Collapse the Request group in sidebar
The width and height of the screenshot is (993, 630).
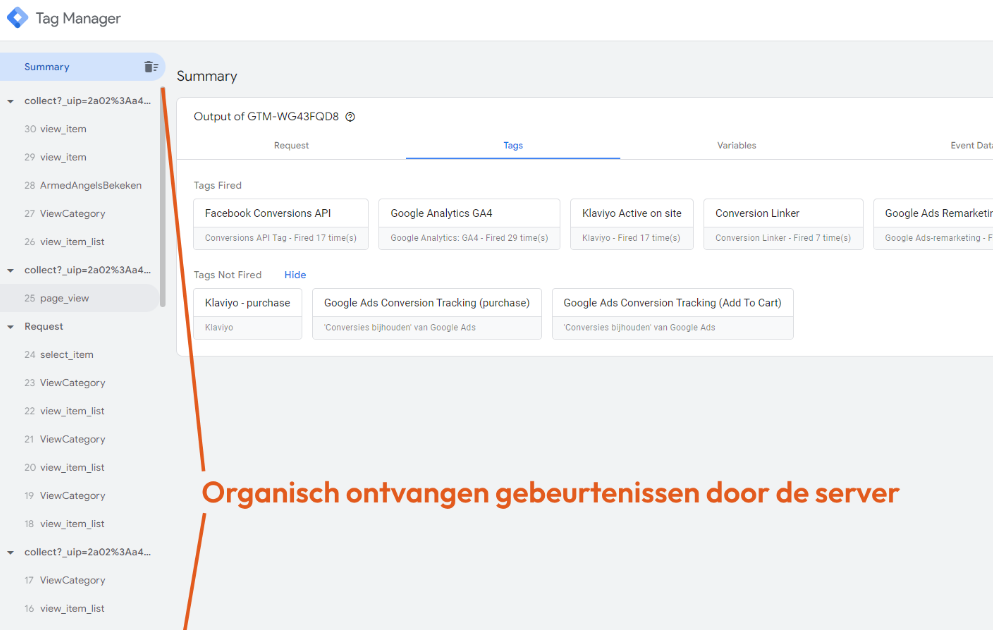click(10, 327)
